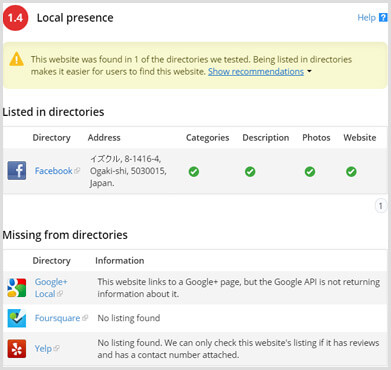
Task: Click the external link icon beside Yelp
Action: 56,348
